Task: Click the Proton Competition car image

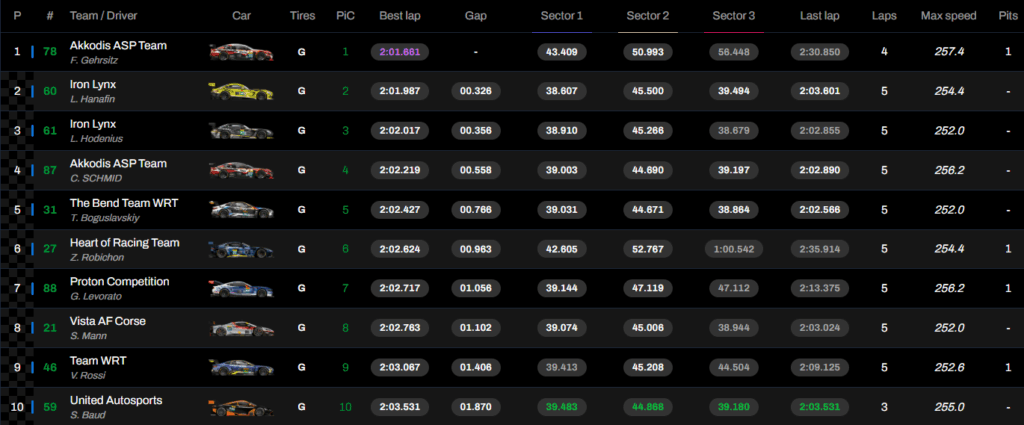Action: pyautogui.click(x=242, y=289)
